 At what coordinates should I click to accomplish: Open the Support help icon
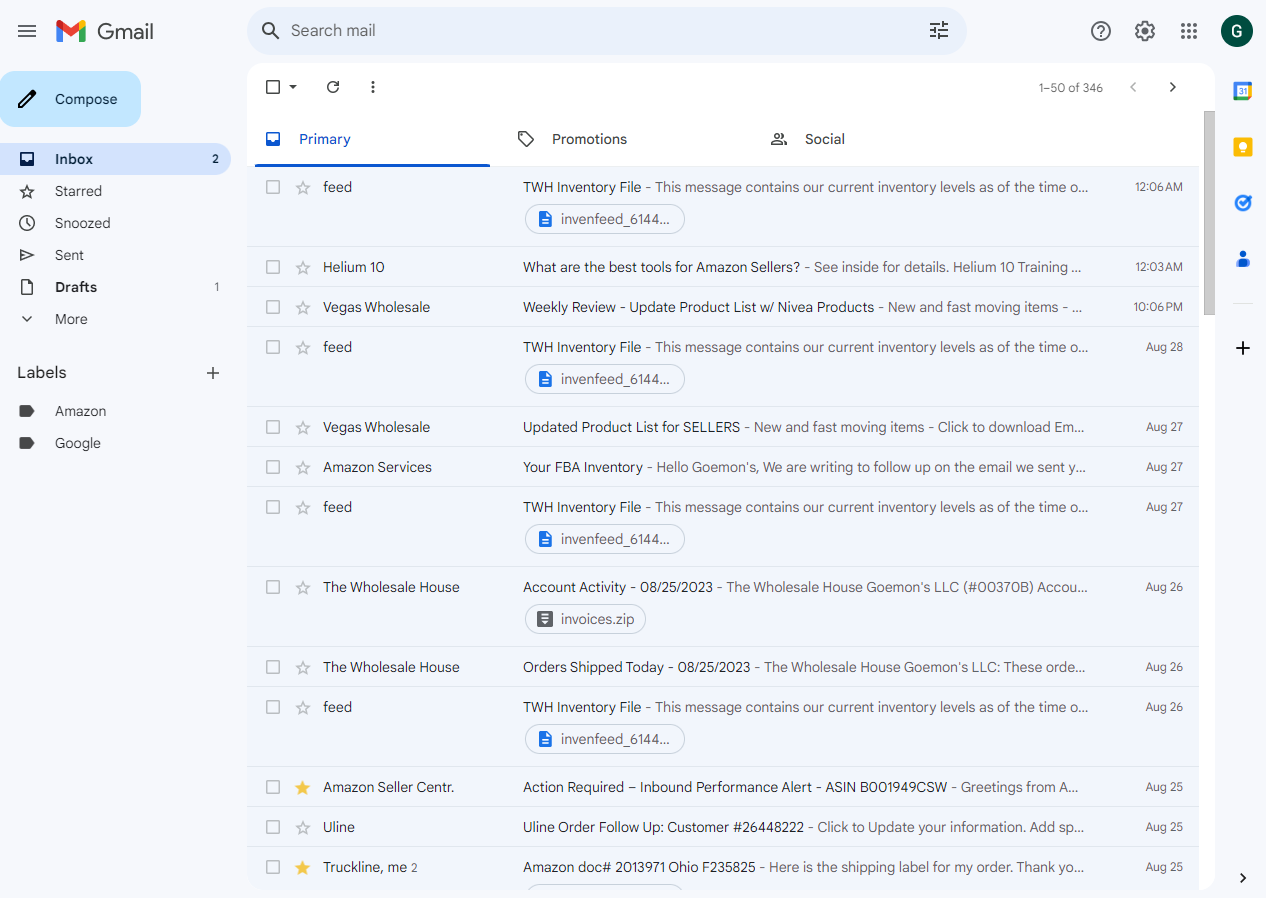click(x=1101, y=31)
